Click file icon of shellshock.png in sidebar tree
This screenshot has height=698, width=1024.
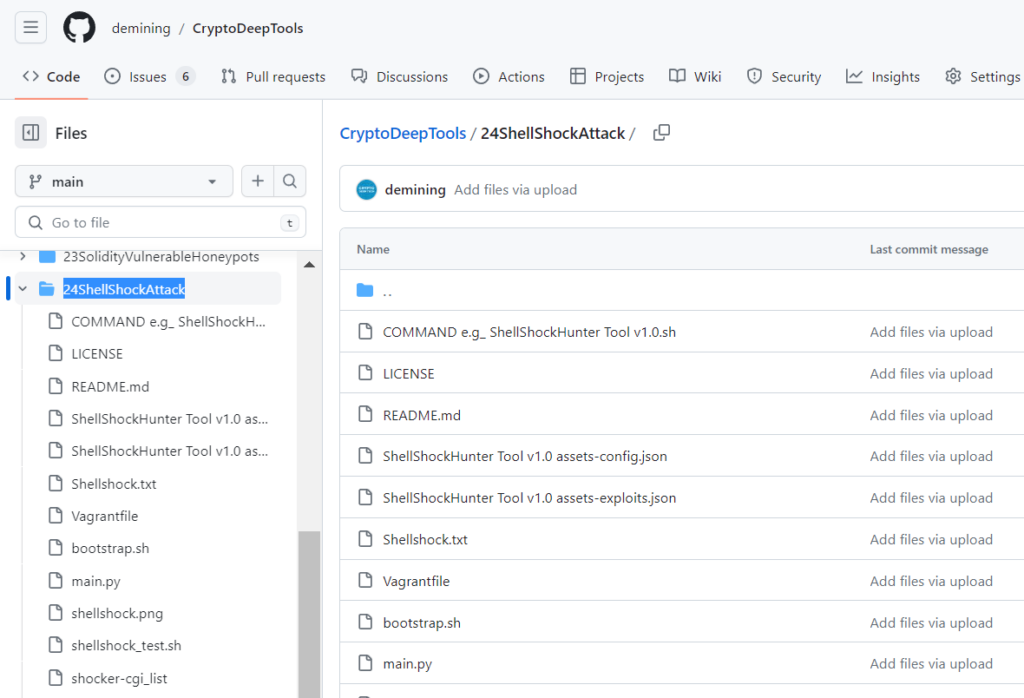point(56,612)
